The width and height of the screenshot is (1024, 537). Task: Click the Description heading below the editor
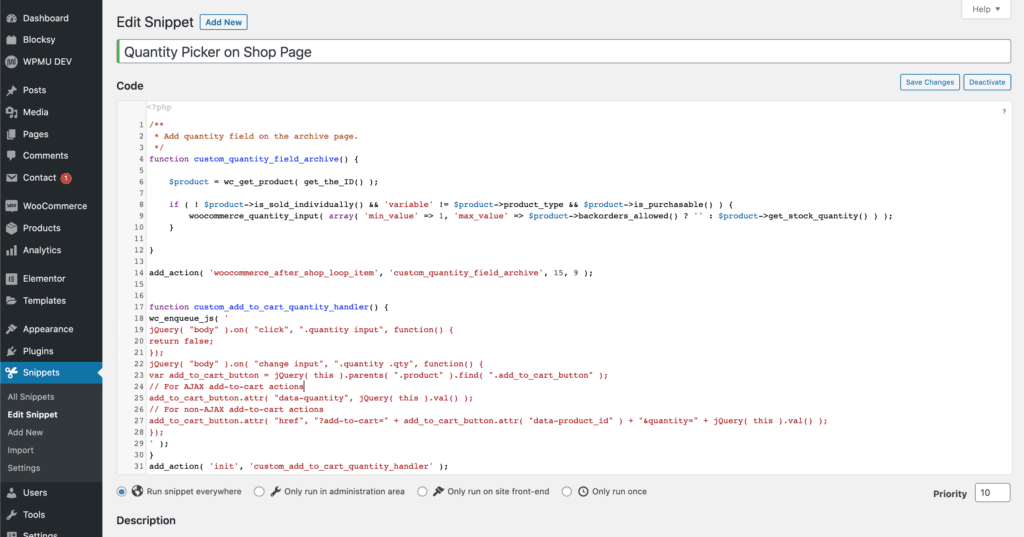pos(146,521)
